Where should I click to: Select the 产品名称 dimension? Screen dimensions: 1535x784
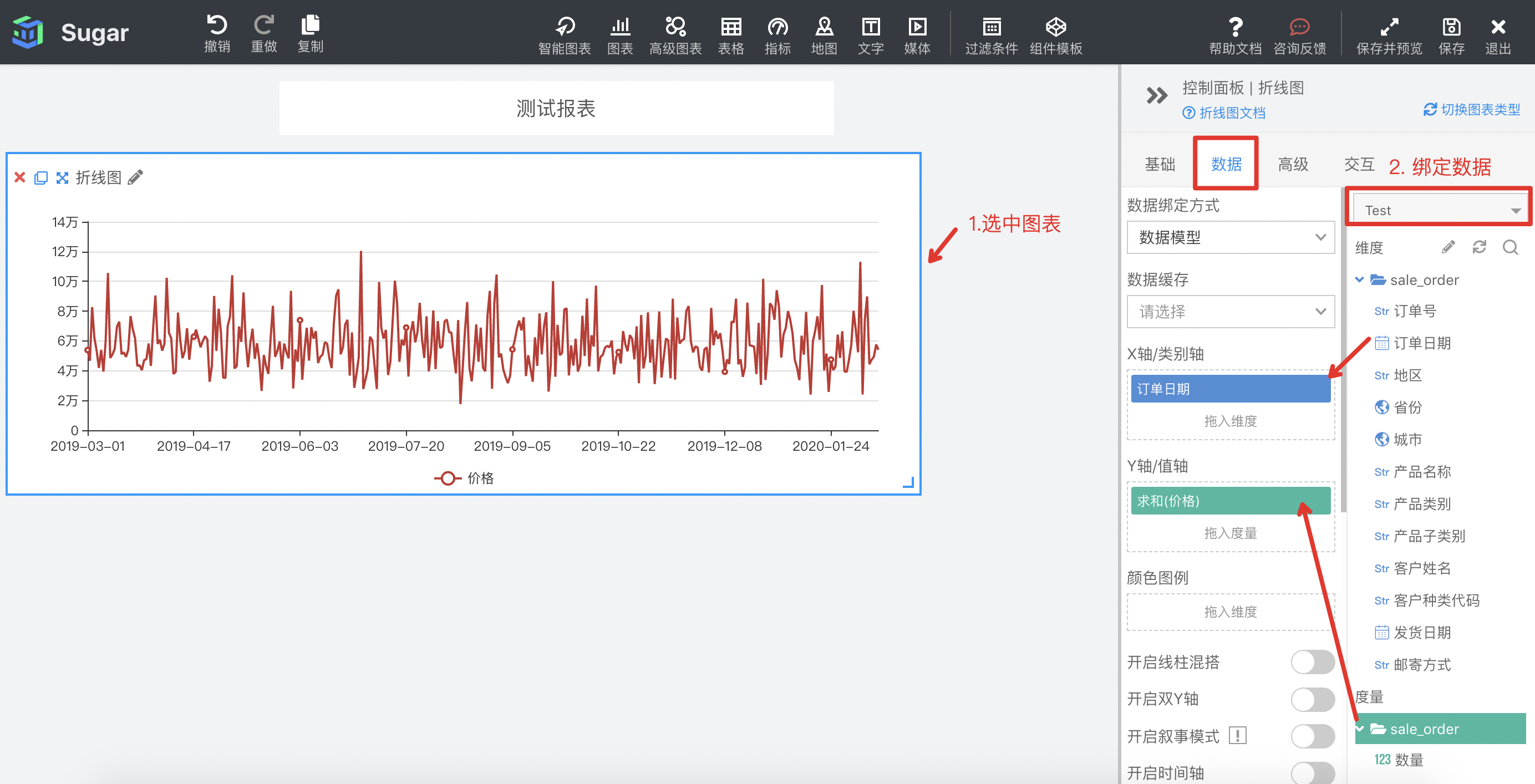[1412, 472]
